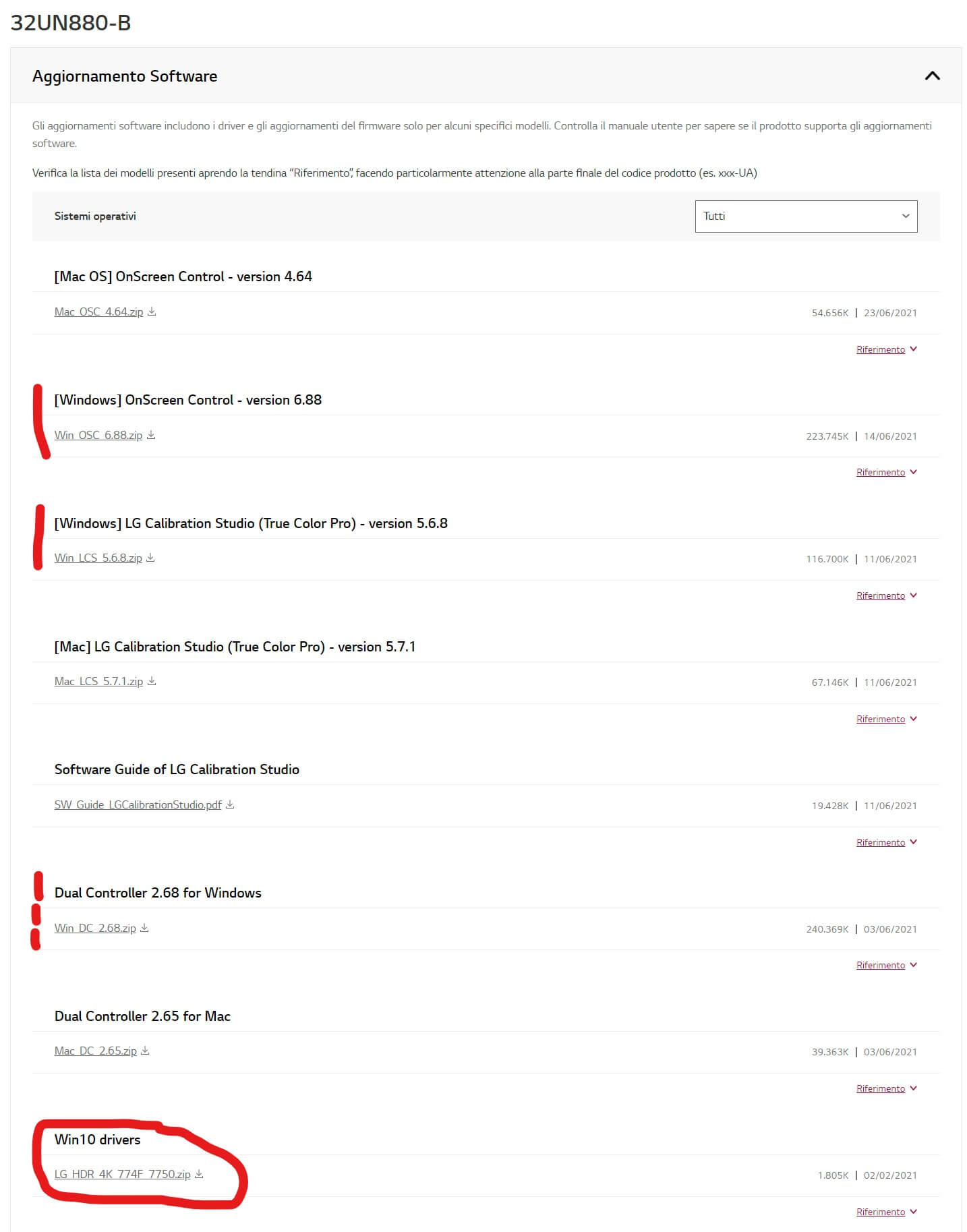The image size is (967, 1232).
Task: Click download icon next to Win_DC_2.68.zip
Action: tap(144, 928)
